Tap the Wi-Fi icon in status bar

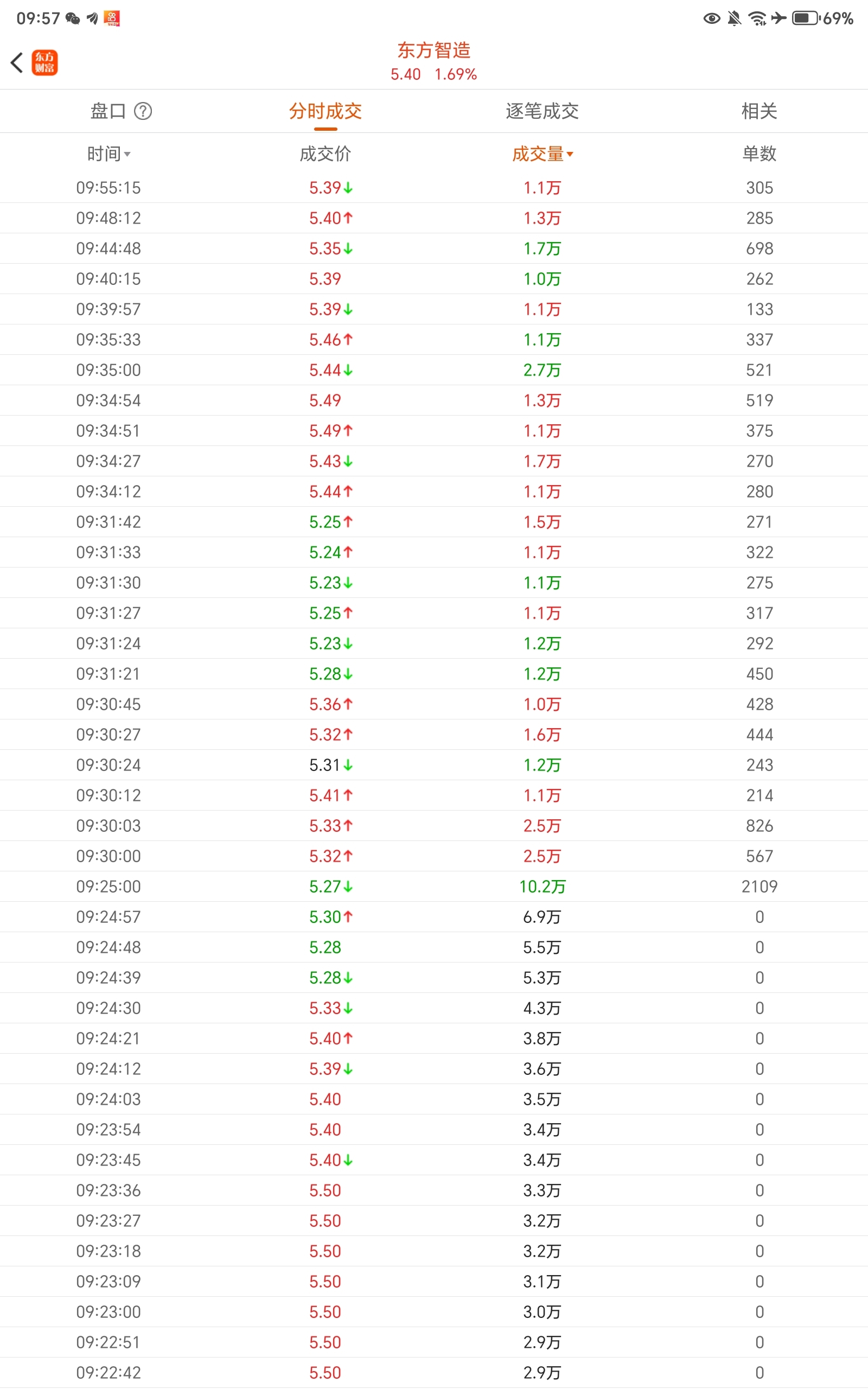coord(758,18)
